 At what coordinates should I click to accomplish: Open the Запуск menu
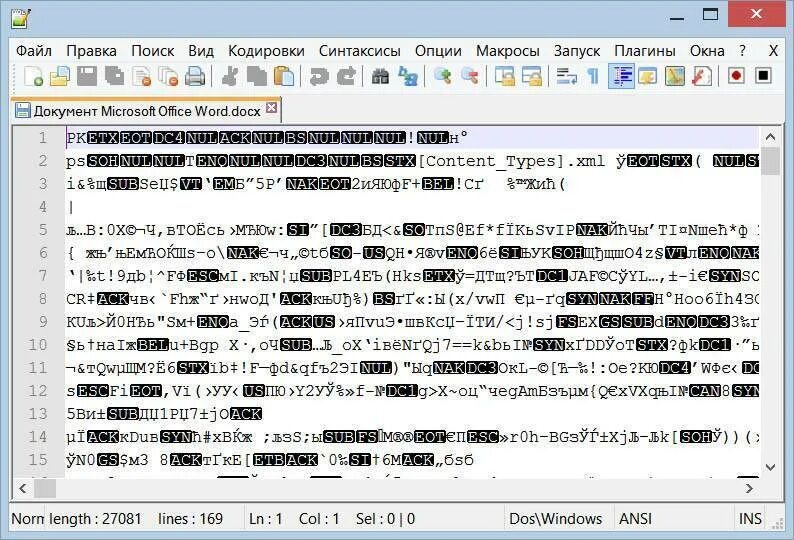coord(577,51)
